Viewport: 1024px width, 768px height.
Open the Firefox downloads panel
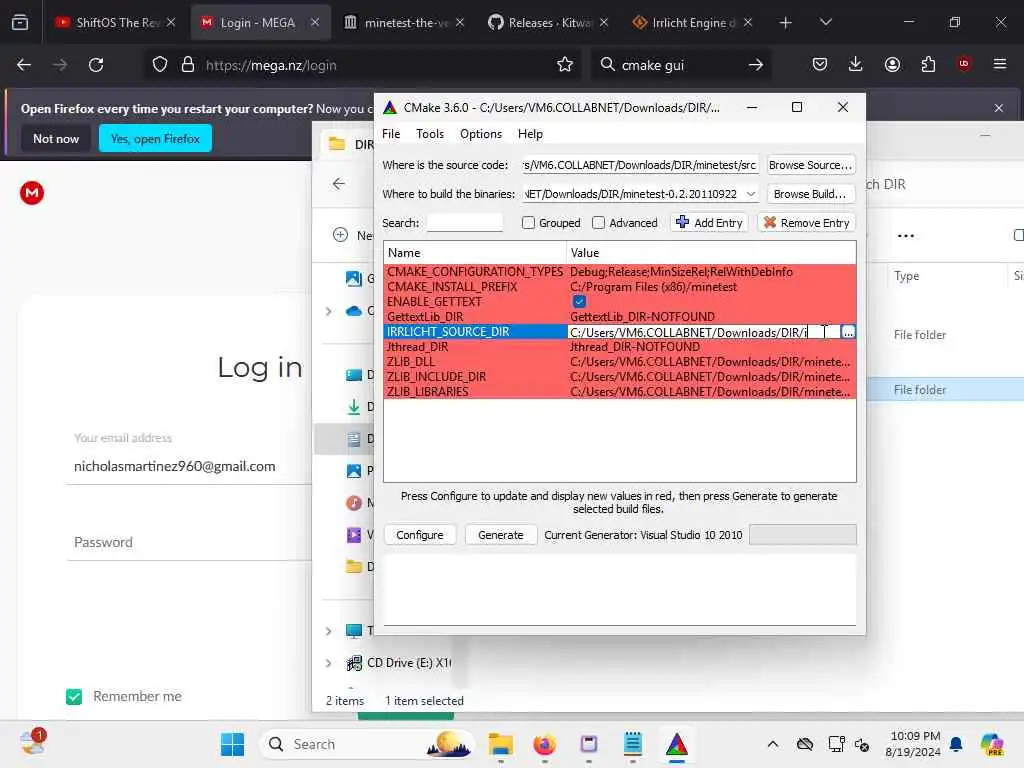(856, 65)
